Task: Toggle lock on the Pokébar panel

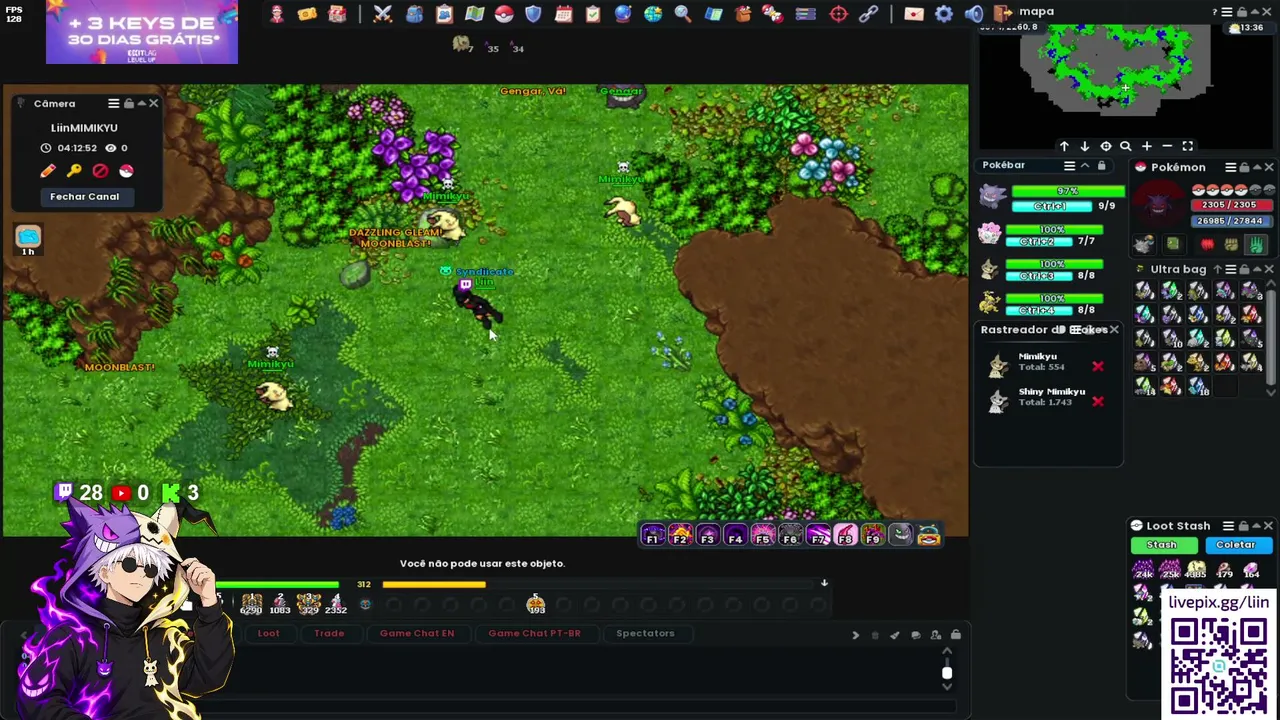Action: pyautogui.click(x=1101, y=166)
